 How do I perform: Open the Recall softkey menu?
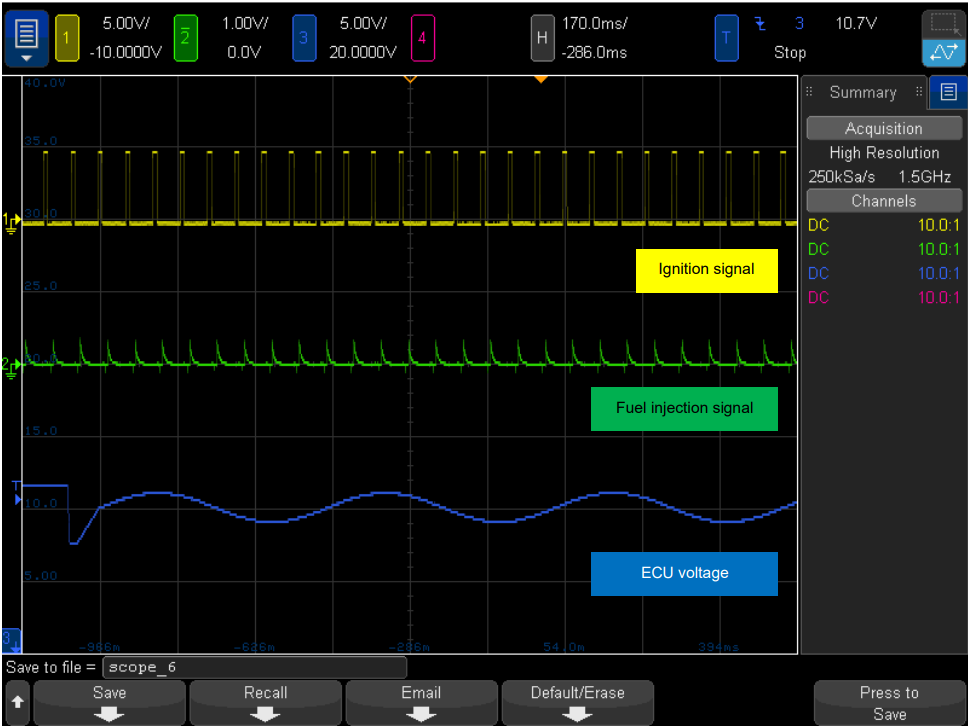[265, 703]
